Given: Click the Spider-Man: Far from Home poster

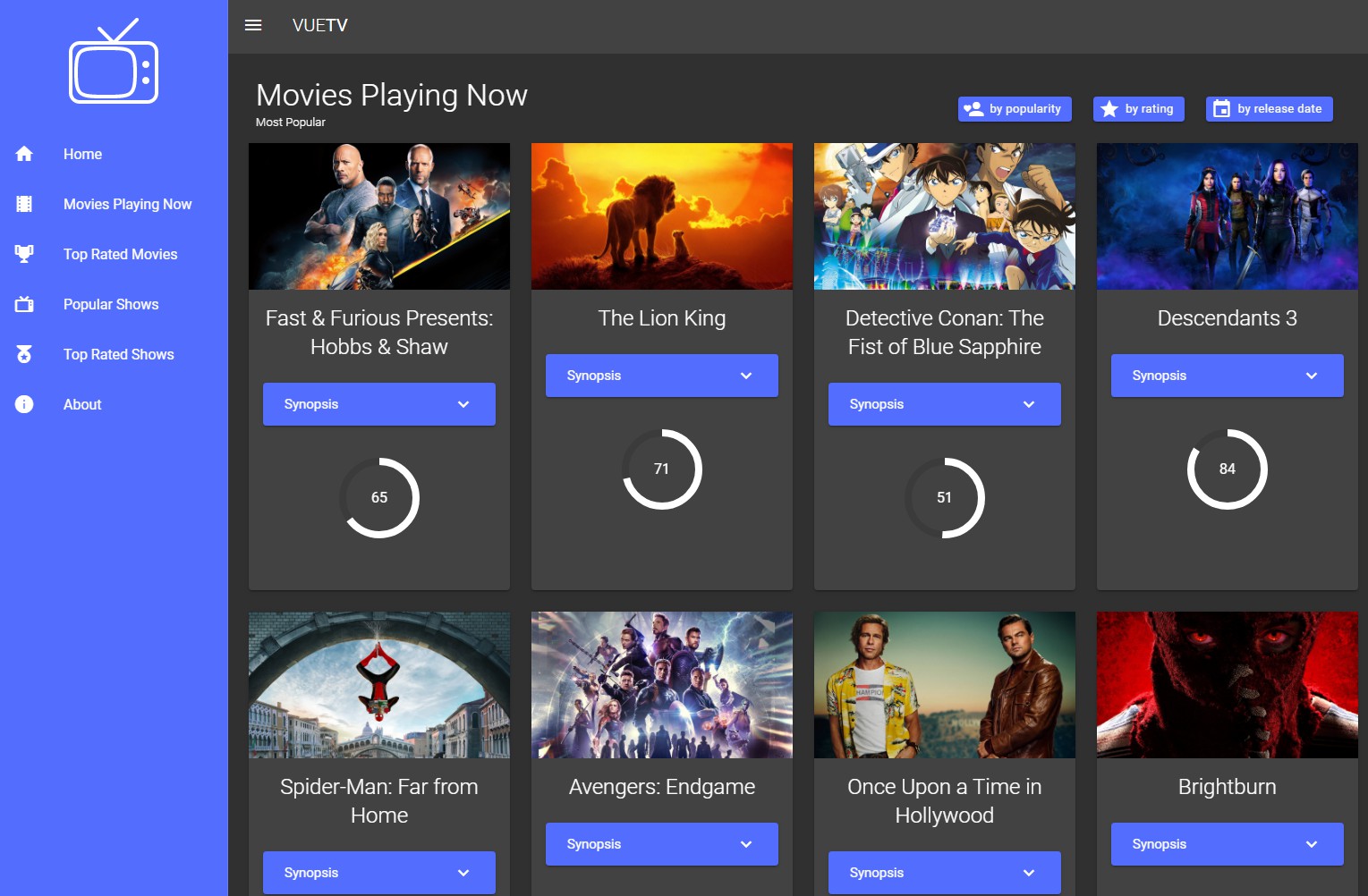Looking at the screenshot, I should [379, 685].
